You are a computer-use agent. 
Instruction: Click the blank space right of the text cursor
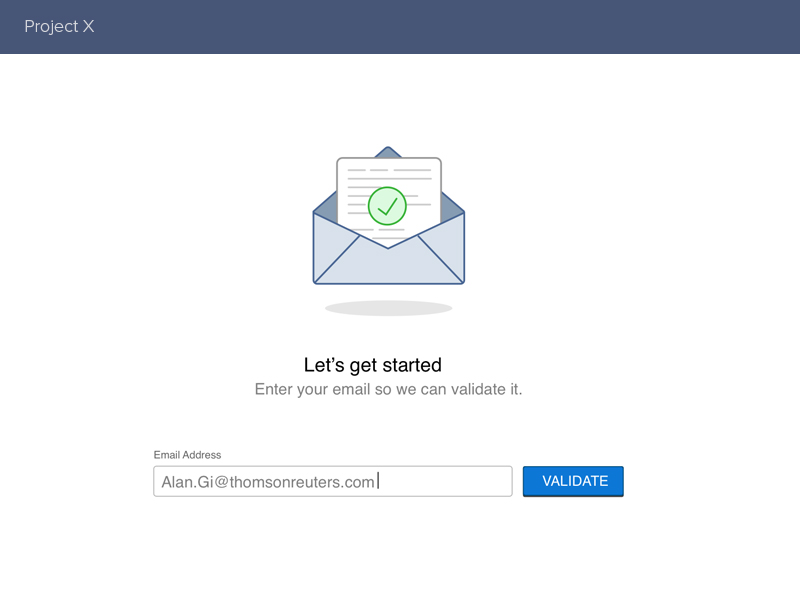(445, 481)
